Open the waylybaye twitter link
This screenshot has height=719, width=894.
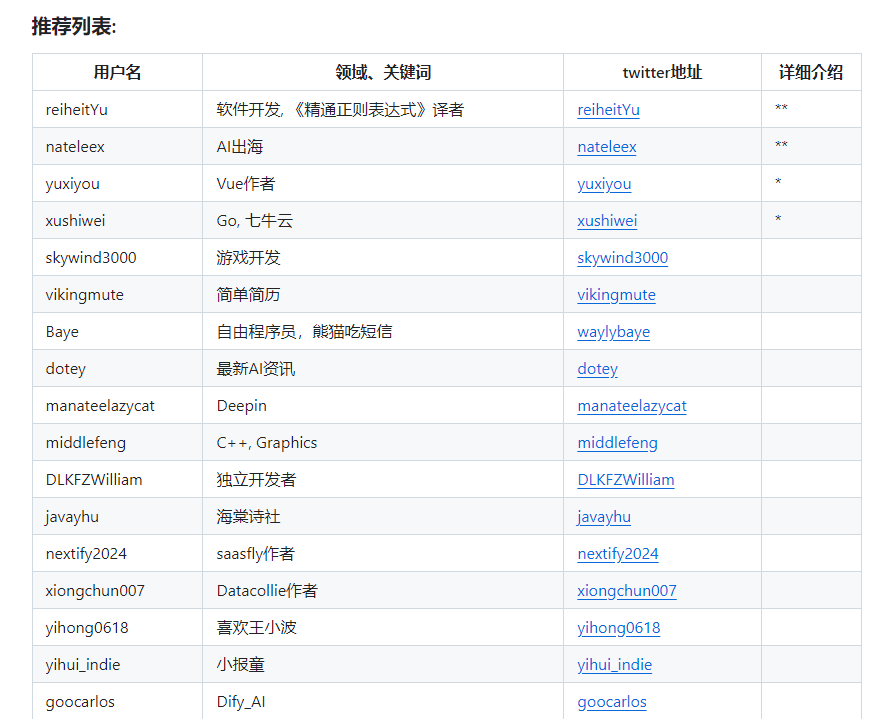click(613, 332)
